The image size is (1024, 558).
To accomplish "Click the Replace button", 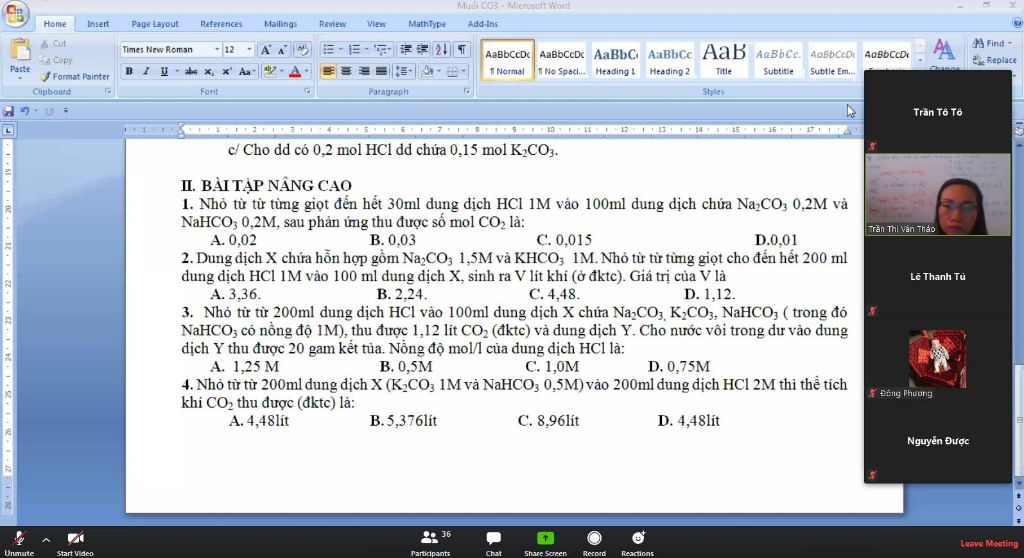I will (x=994, y=60).
